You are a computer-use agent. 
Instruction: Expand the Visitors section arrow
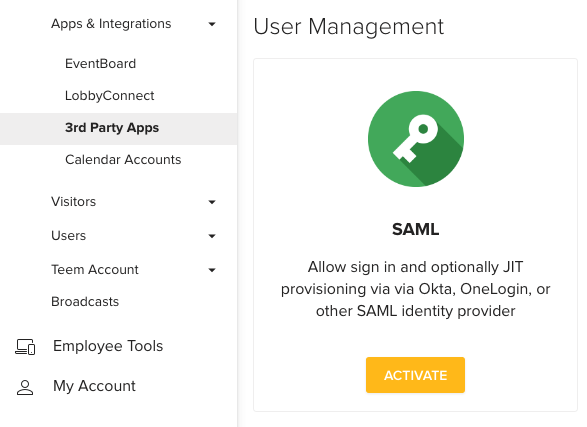click(x=212, y=202)
